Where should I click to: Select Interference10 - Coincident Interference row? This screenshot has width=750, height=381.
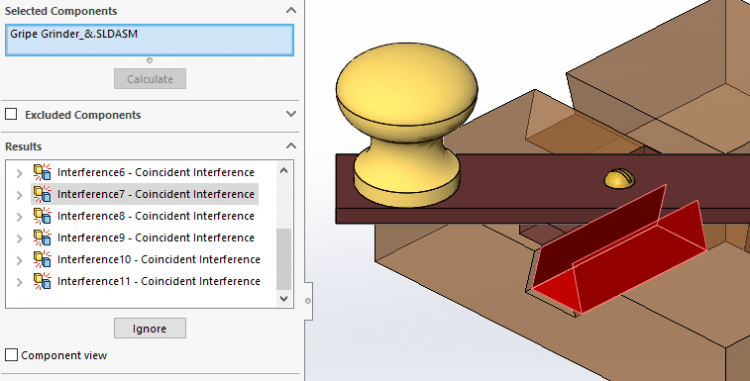158,260
